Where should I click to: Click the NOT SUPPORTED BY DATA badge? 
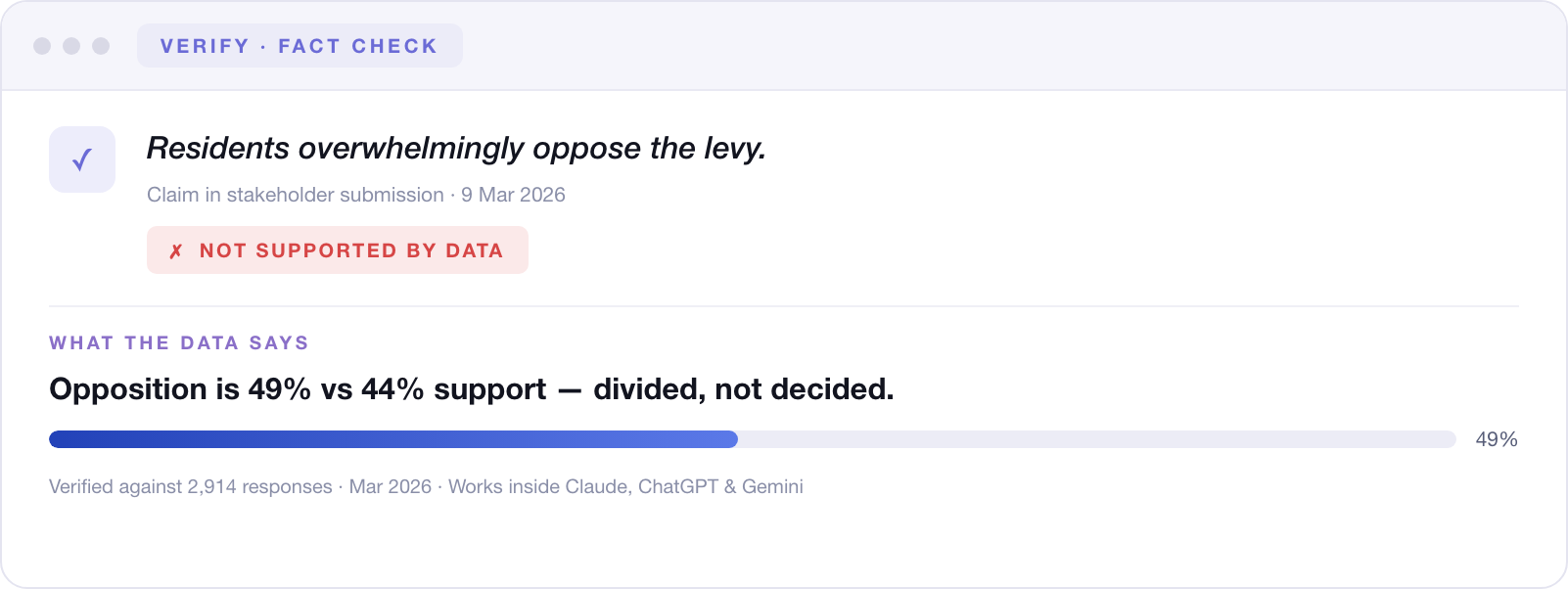[x=338, y=250]
